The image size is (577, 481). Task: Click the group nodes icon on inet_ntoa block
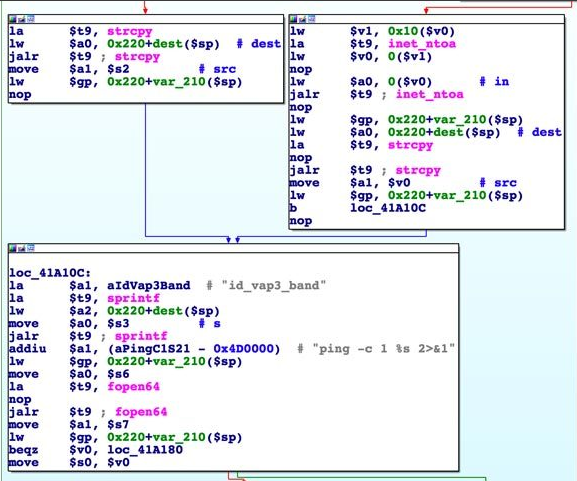click(x=312, y=19)
